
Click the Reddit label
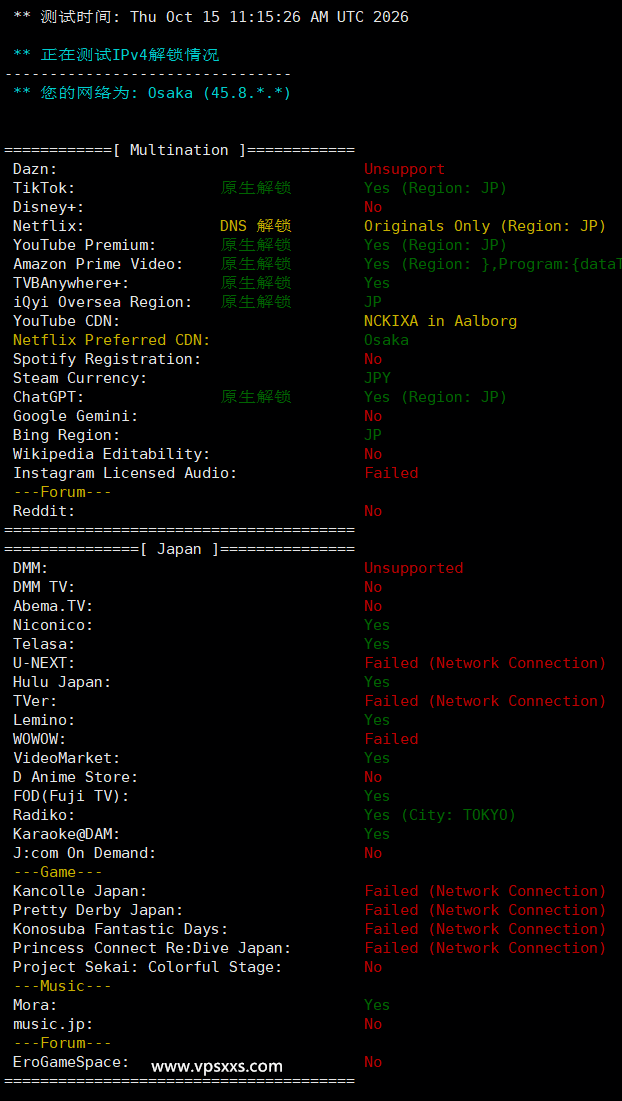coord(44,511)
